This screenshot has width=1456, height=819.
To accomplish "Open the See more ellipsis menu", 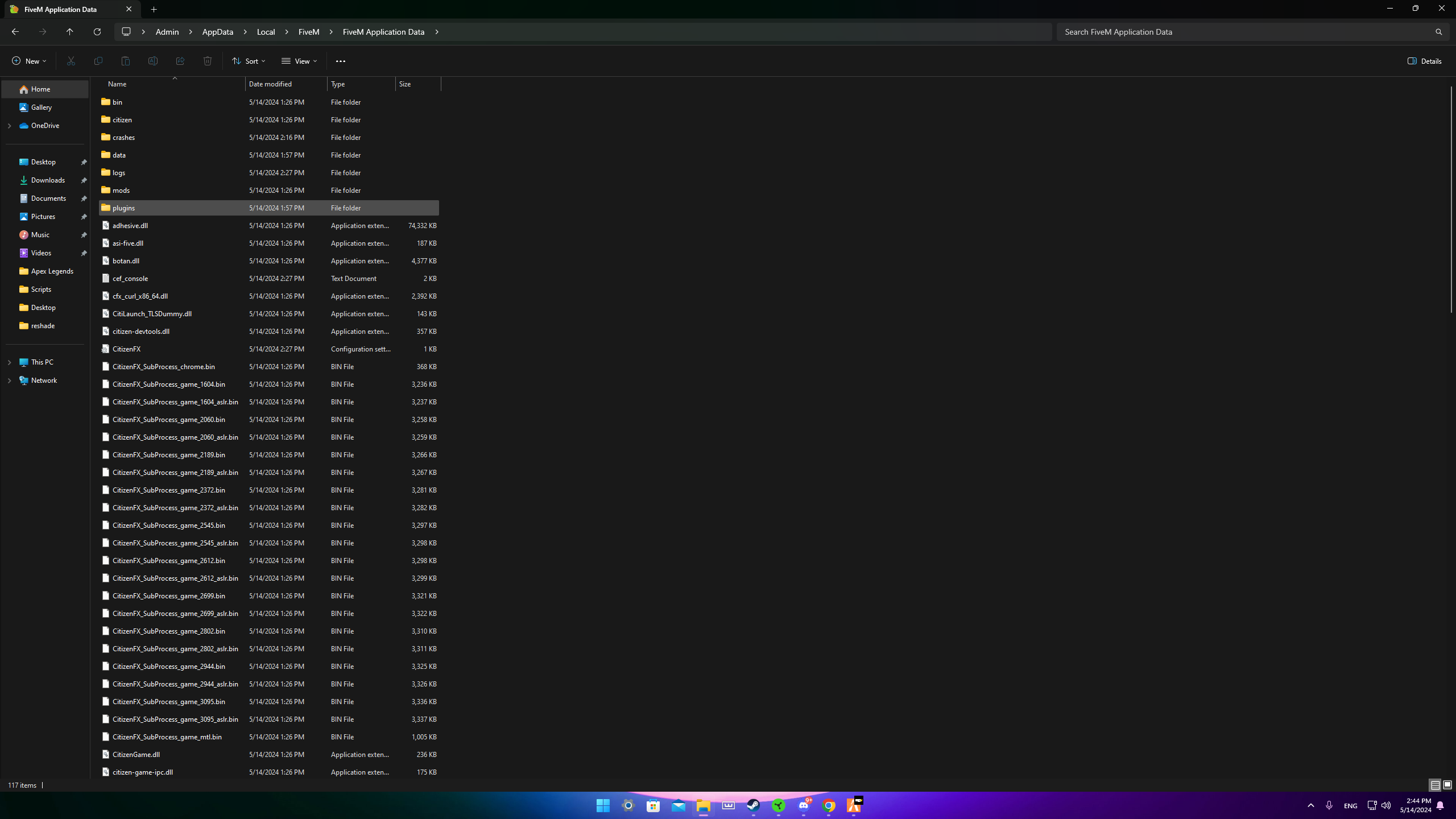I will [340, 61].
